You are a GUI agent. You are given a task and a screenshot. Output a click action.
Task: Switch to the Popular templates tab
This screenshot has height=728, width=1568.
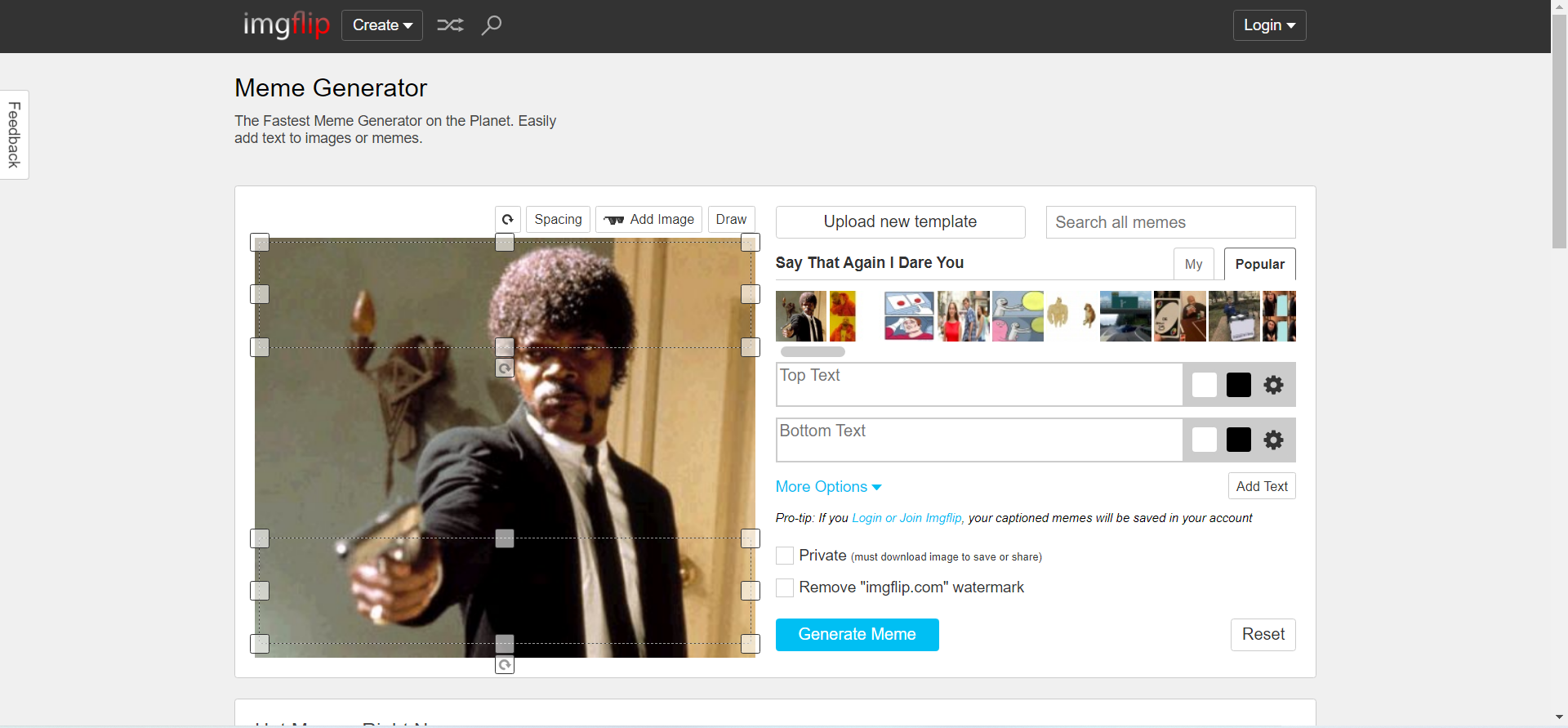click(1259, 264)
